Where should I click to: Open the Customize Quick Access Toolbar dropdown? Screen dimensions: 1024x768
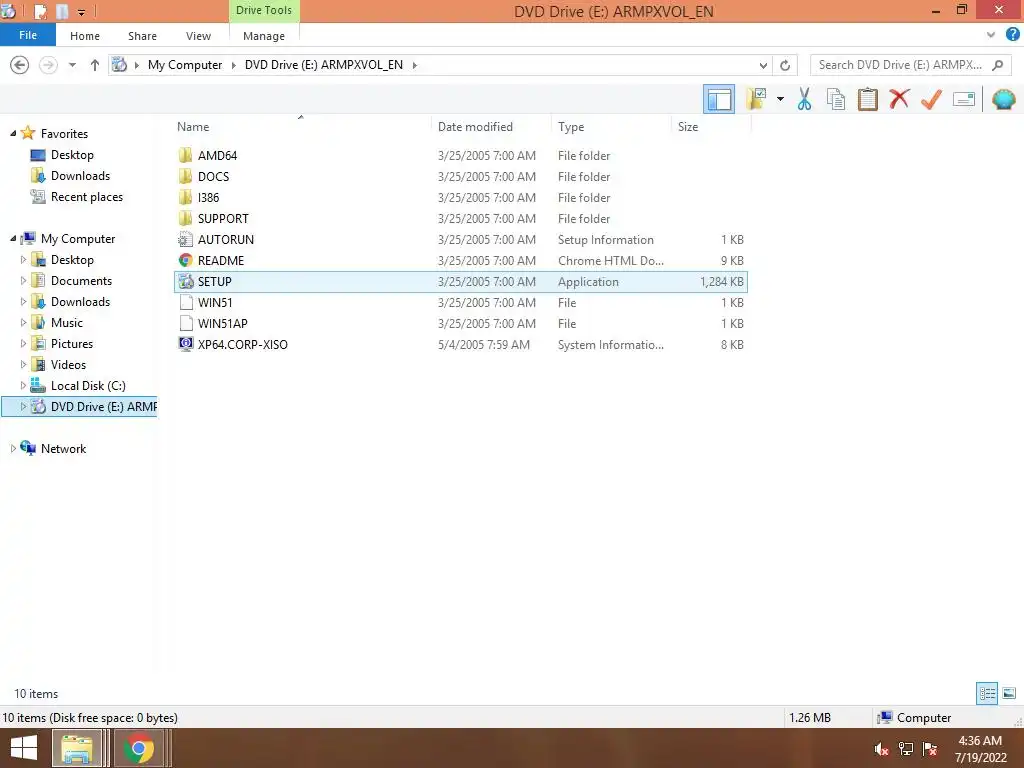82,12
